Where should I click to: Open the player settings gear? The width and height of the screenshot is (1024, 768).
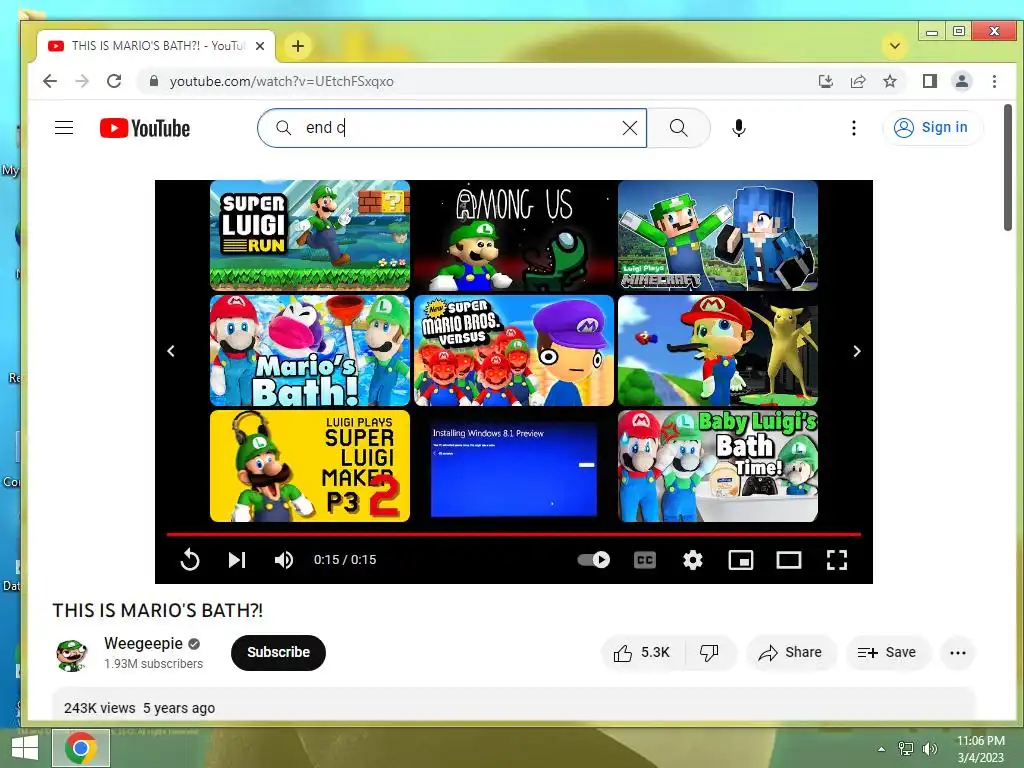693,560
